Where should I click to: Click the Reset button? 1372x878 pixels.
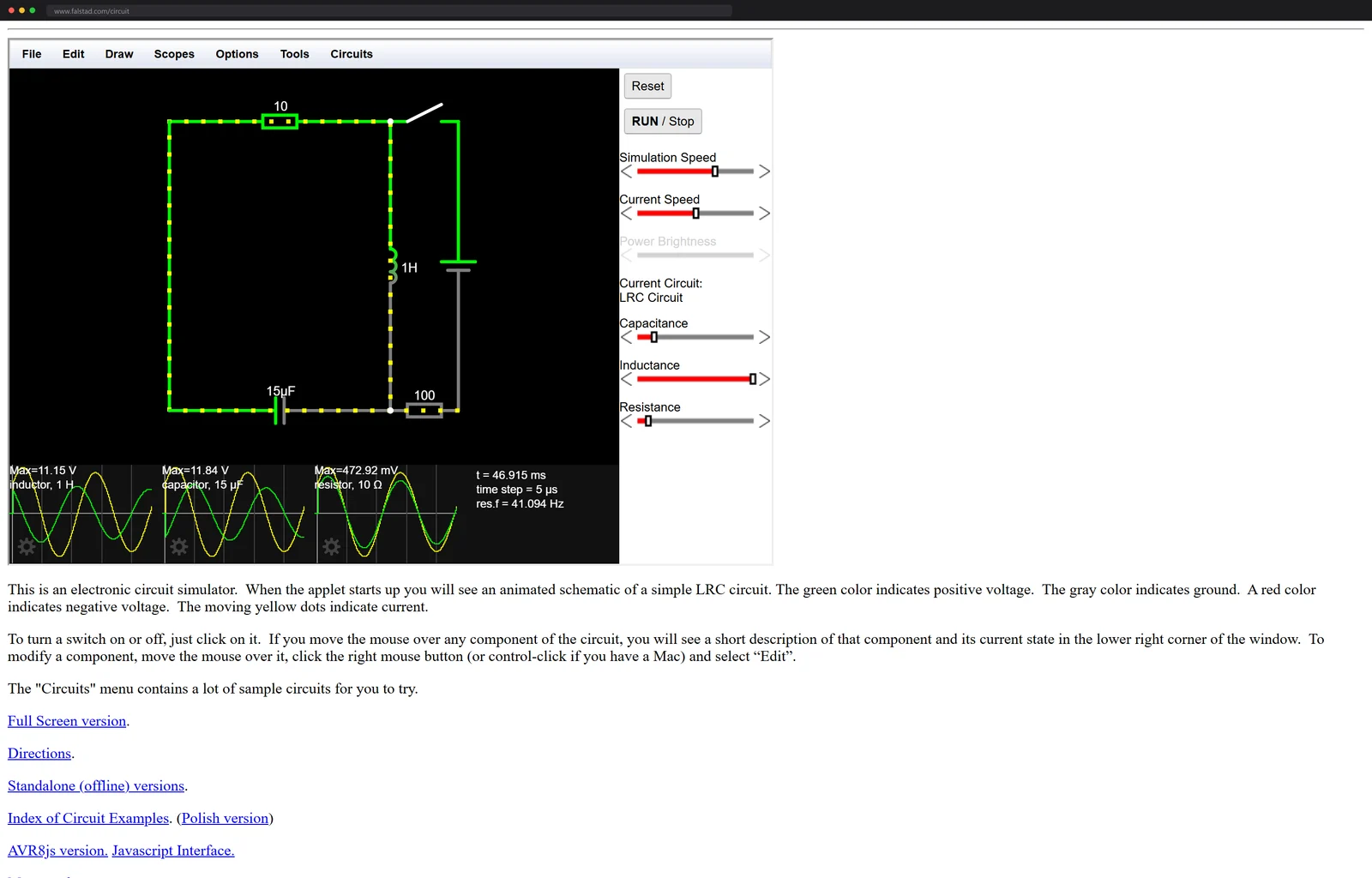pos(647,86)
